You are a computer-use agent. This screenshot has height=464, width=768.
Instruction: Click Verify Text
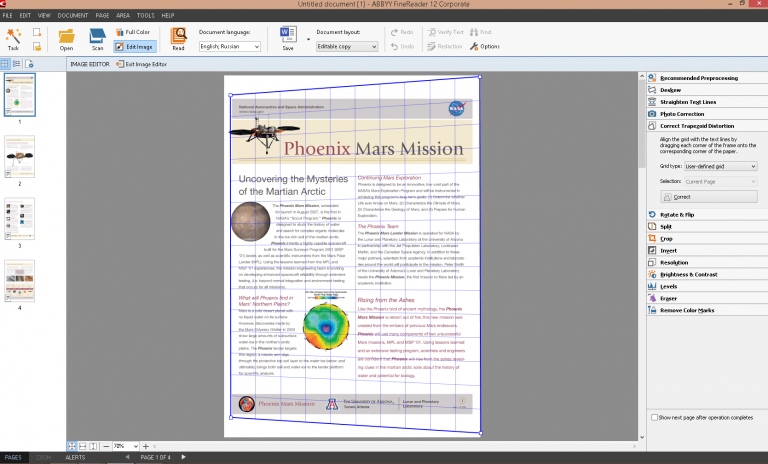coord(445,32)
